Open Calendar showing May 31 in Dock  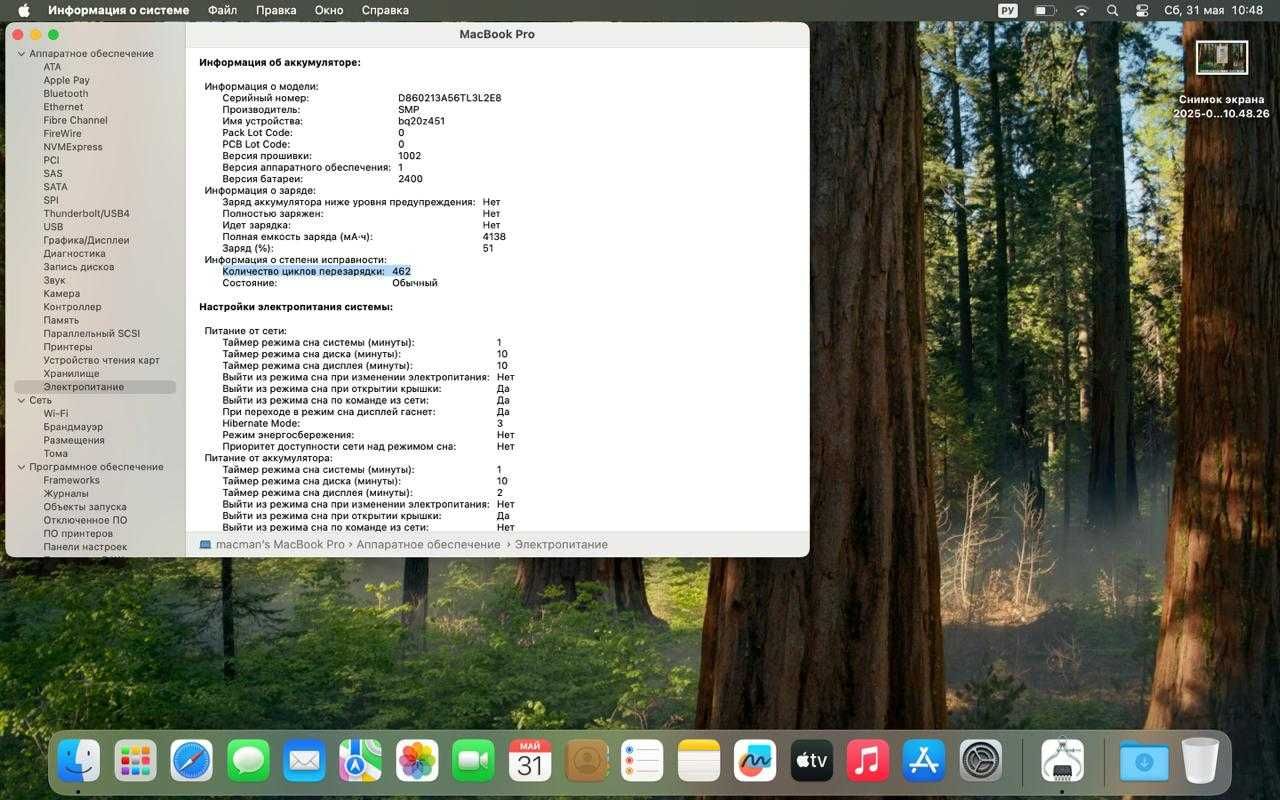click(x=530, y=761)
